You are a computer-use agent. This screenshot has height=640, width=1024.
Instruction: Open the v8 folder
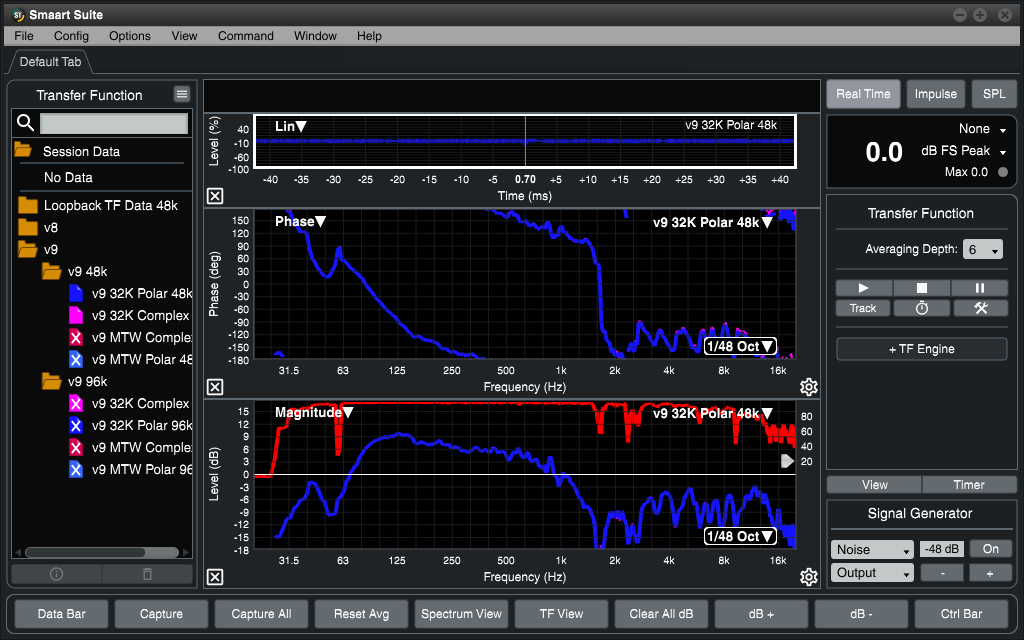(27, 227)
